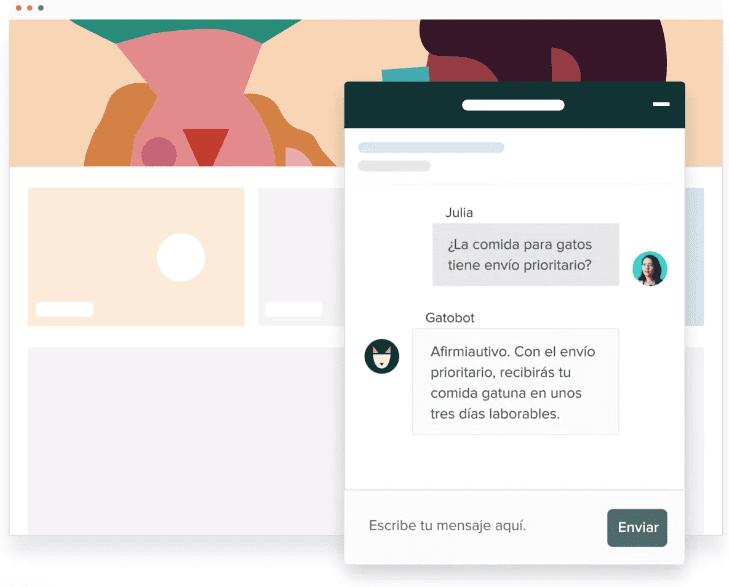Click the teal dot in the window title bar
Image resolution: width=729 pixels, height=587 pixels.
(x=41, y=8)
